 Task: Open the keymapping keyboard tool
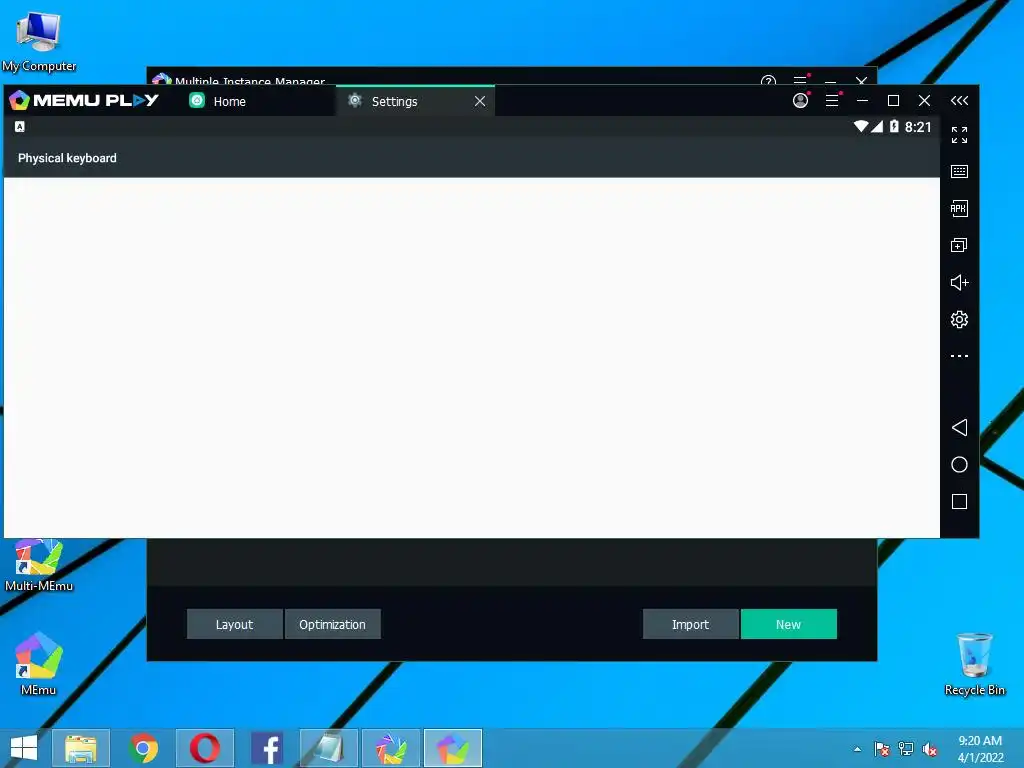[959, 172]
